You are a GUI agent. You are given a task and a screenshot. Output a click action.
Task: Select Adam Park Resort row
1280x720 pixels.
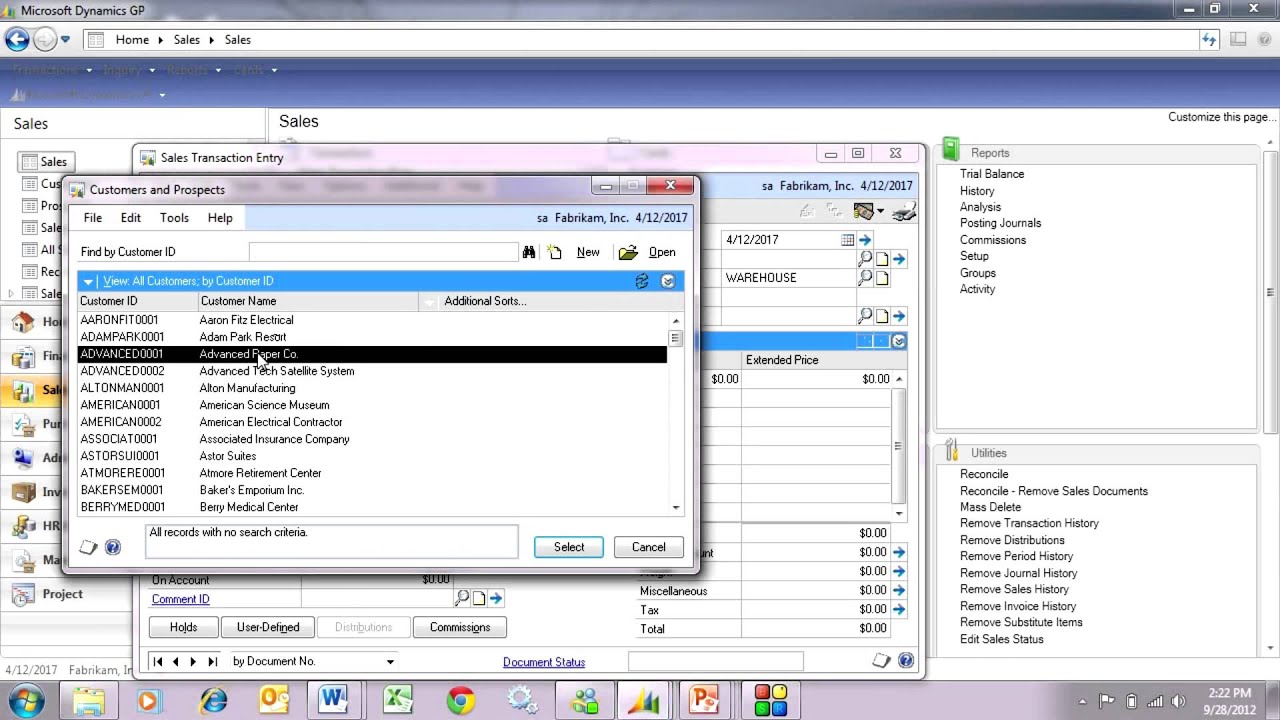pos(372,337)
